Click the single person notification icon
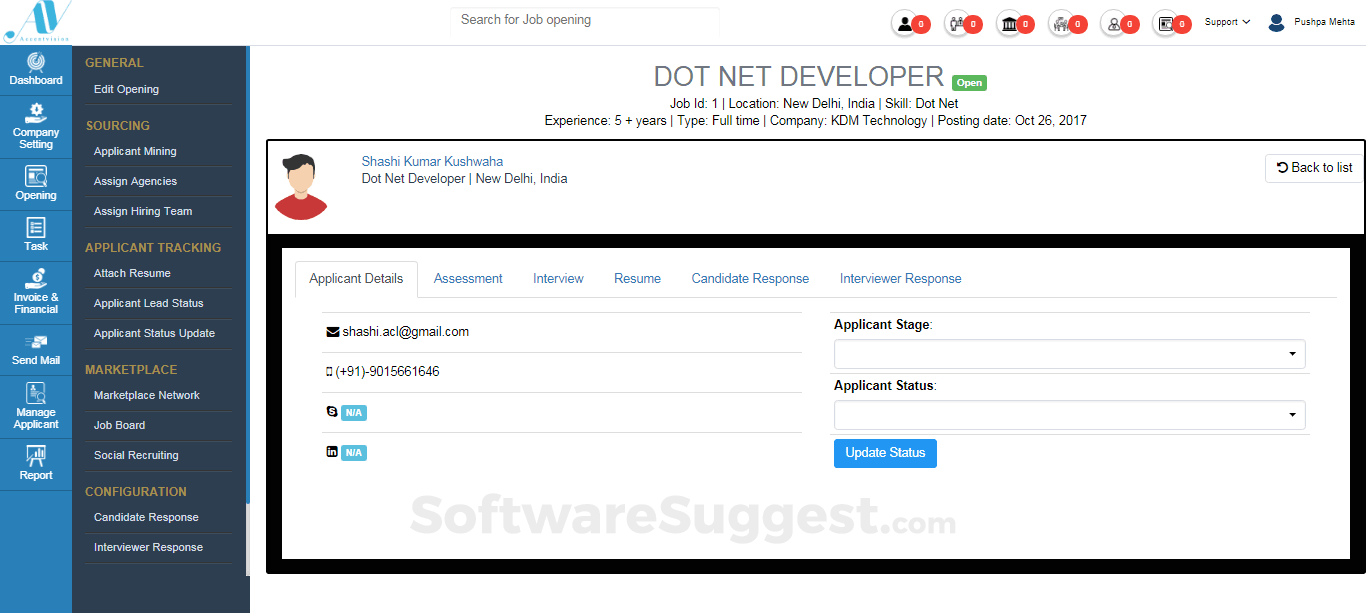This screenshot has width=1366, height=613. coord(905,24)
